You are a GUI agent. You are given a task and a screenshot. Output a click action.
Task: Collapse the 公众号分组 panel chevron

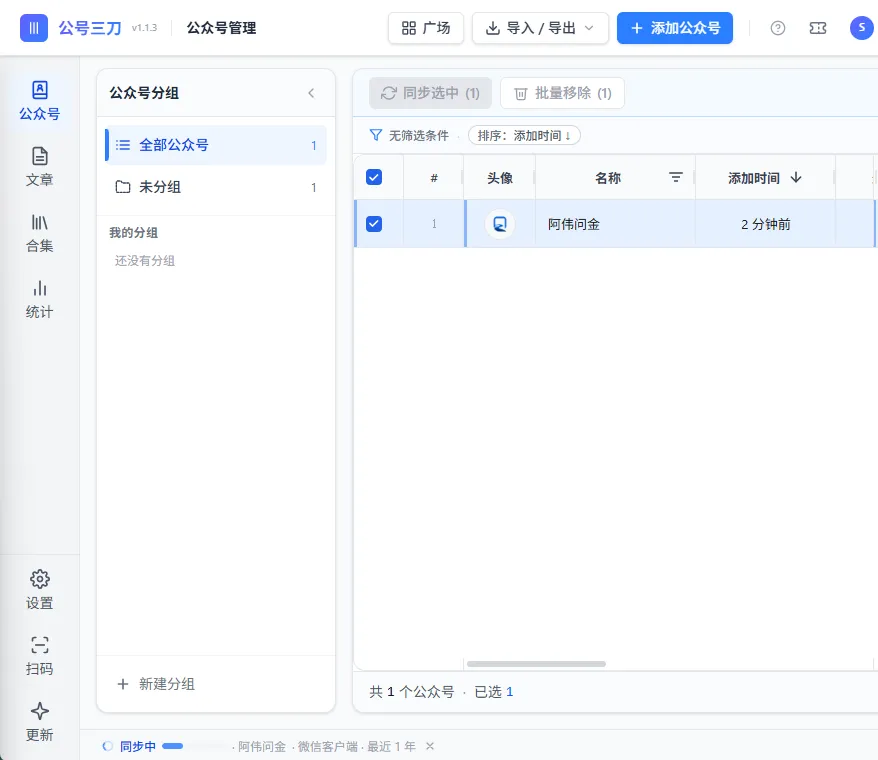coord(311,93)
